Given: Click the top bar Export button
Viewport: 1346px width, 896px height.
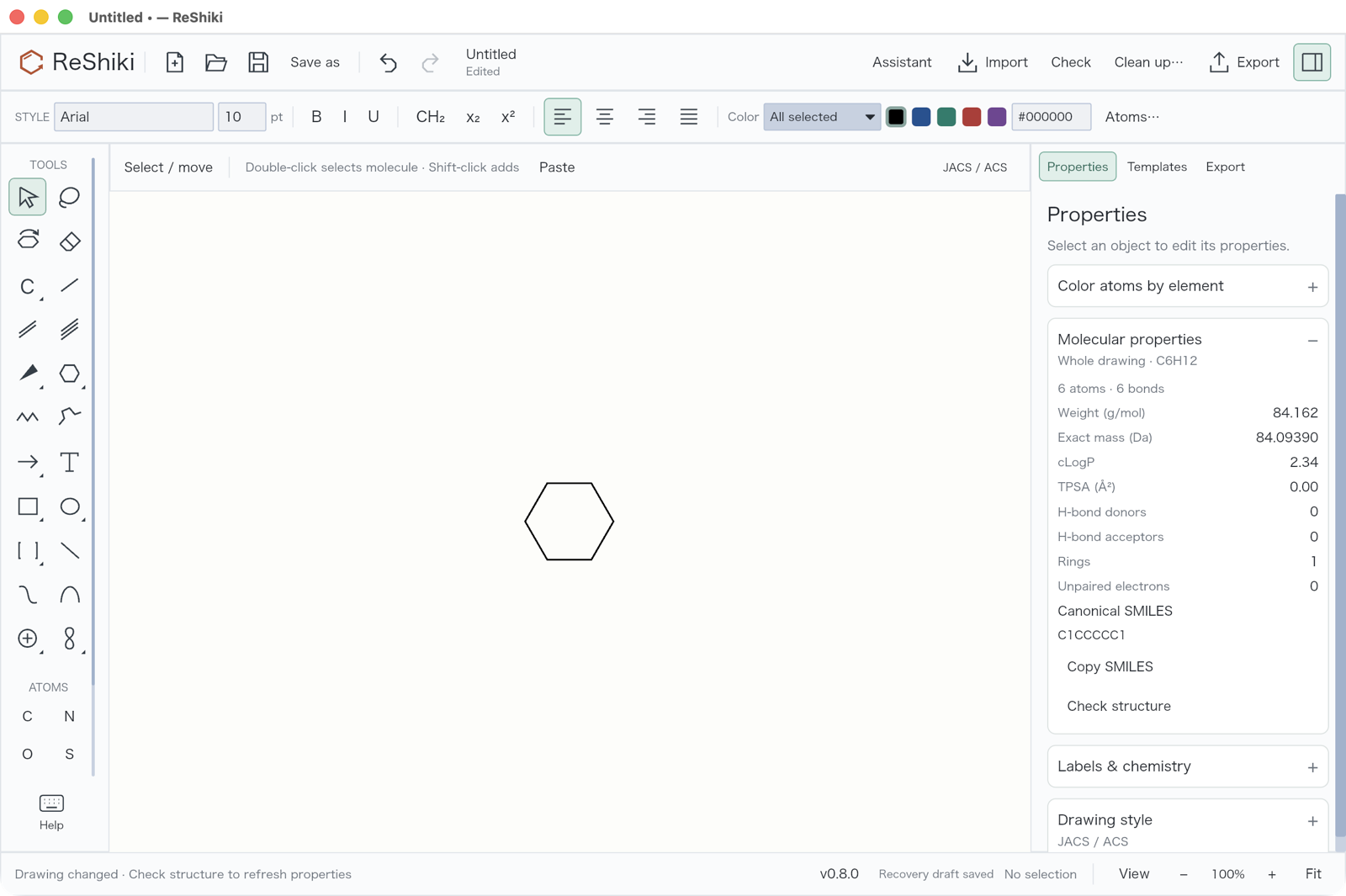Looking at the screenshot, I should click(x=1244, y=62).
